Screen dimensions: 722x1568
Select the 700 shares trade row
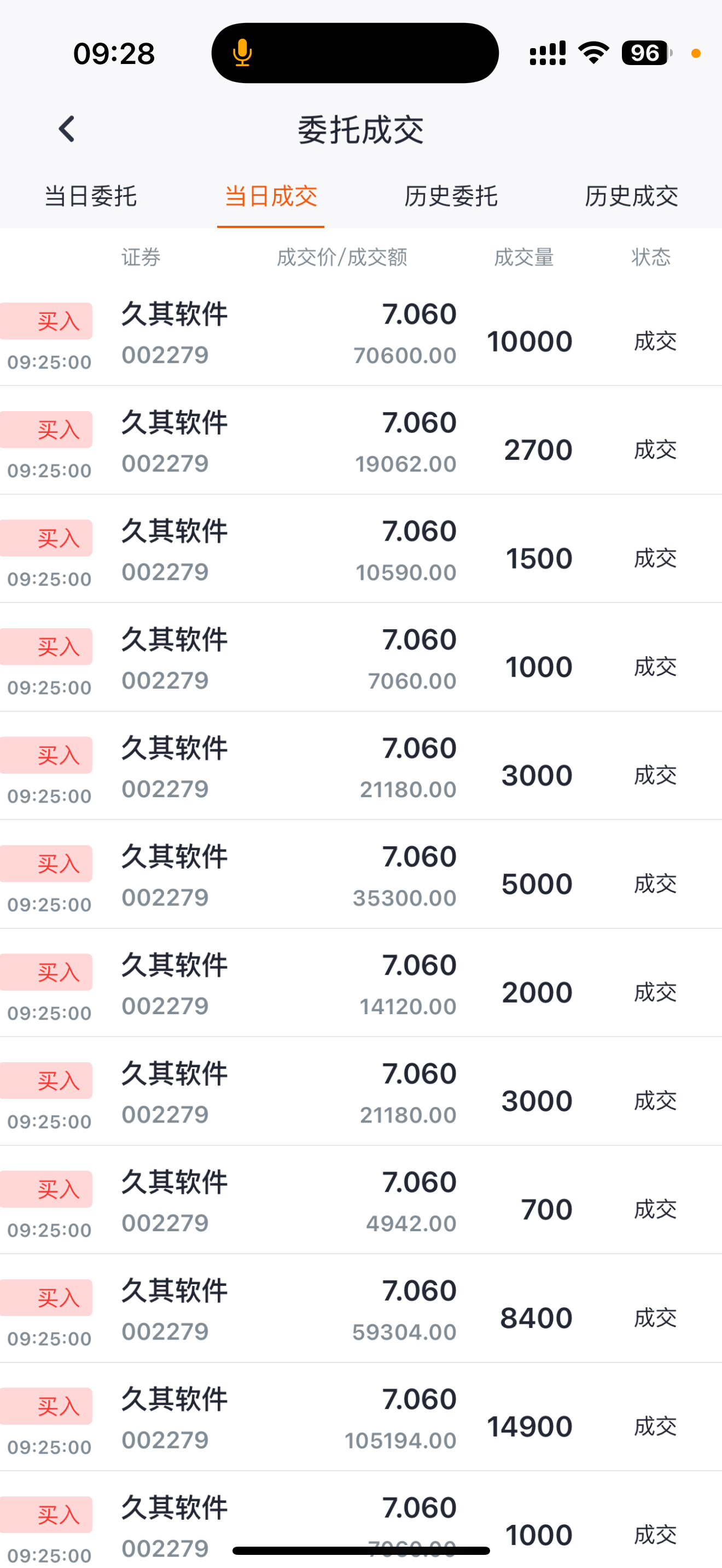(361, 1201)
